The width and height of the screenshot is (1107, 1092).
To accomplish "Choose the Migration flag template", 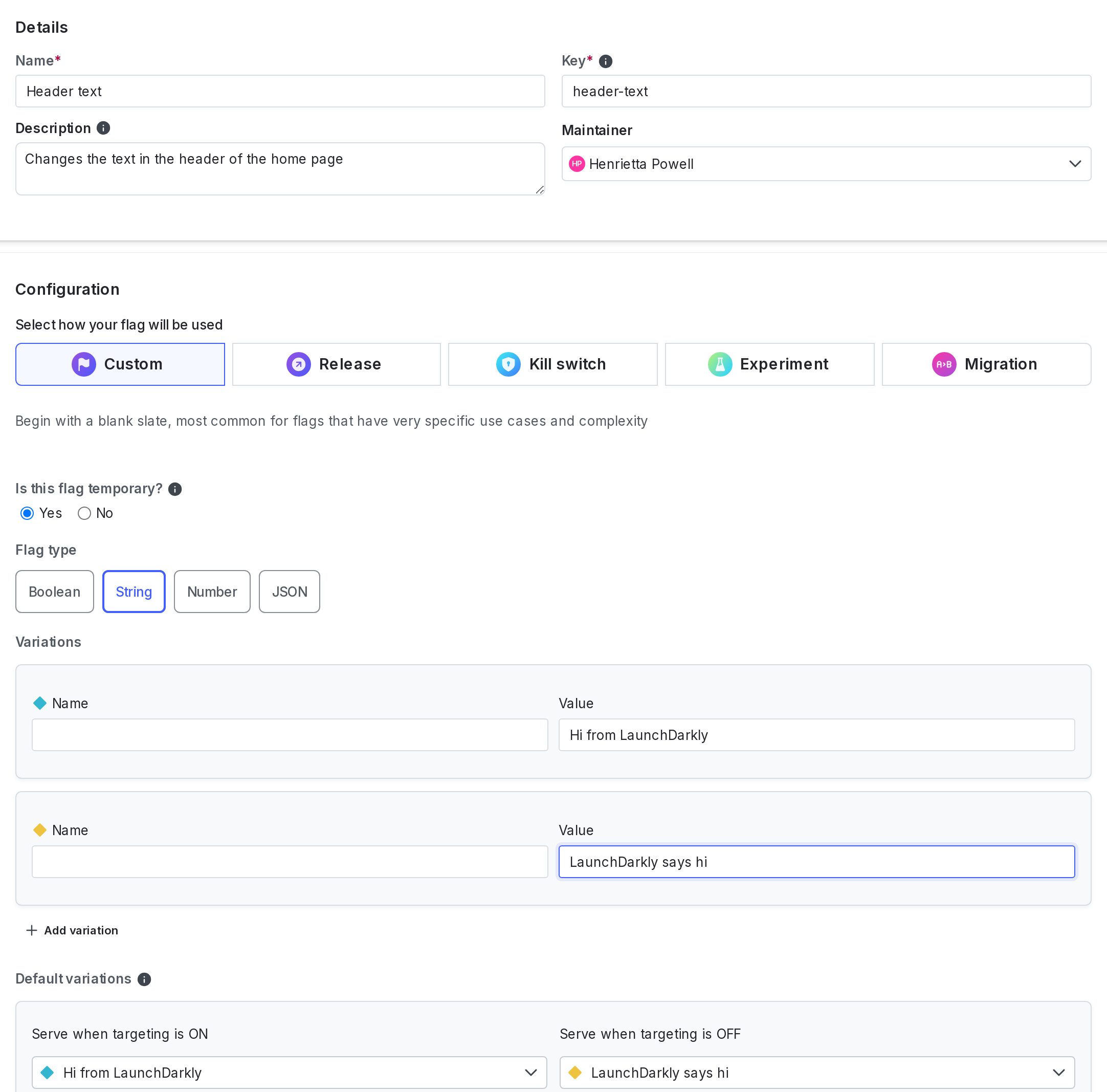I will click(986, 364).
